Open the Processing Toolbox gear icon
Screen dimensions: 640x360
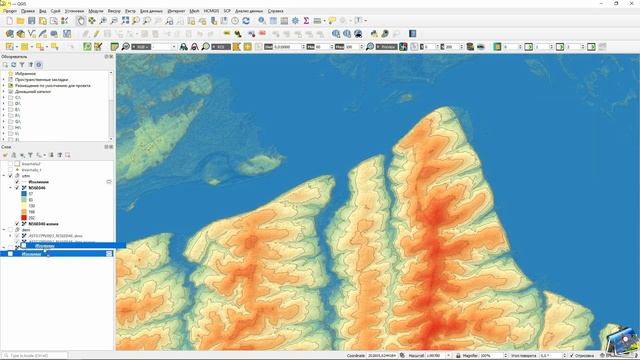click(295, 20)
